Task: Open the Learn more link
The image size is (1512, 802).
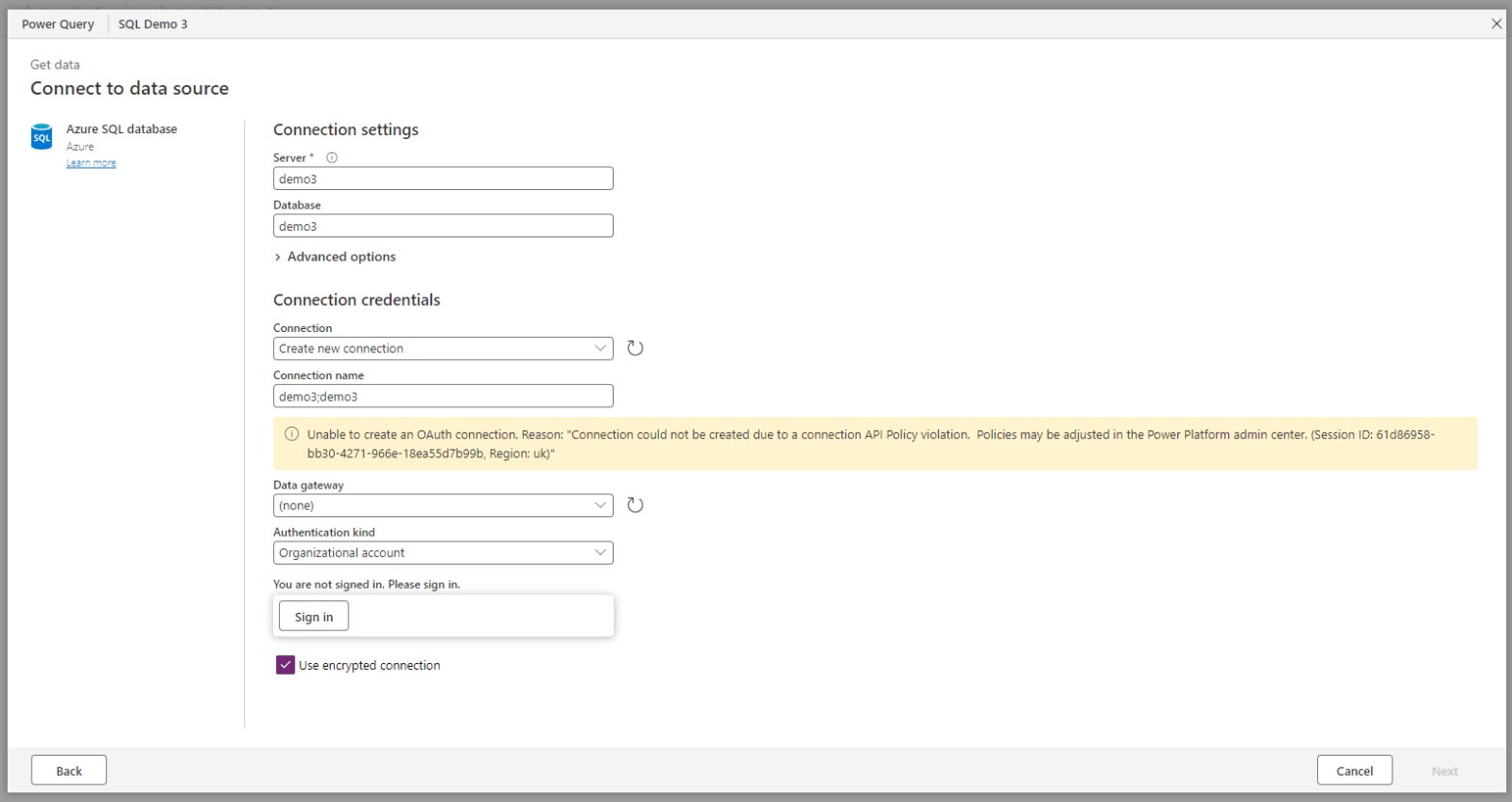Action: click(91, 163)
